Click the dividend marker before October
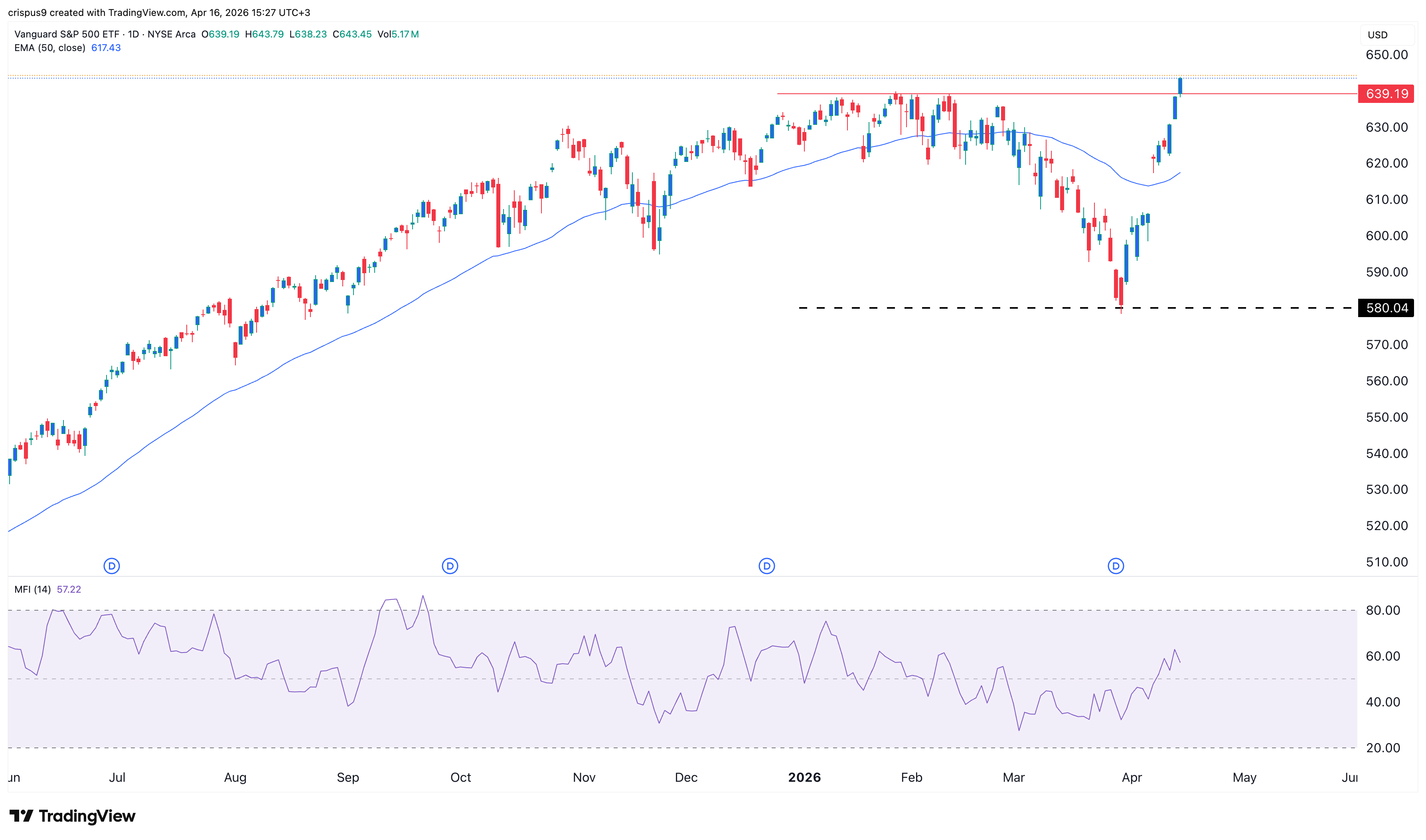 [450, 566]
